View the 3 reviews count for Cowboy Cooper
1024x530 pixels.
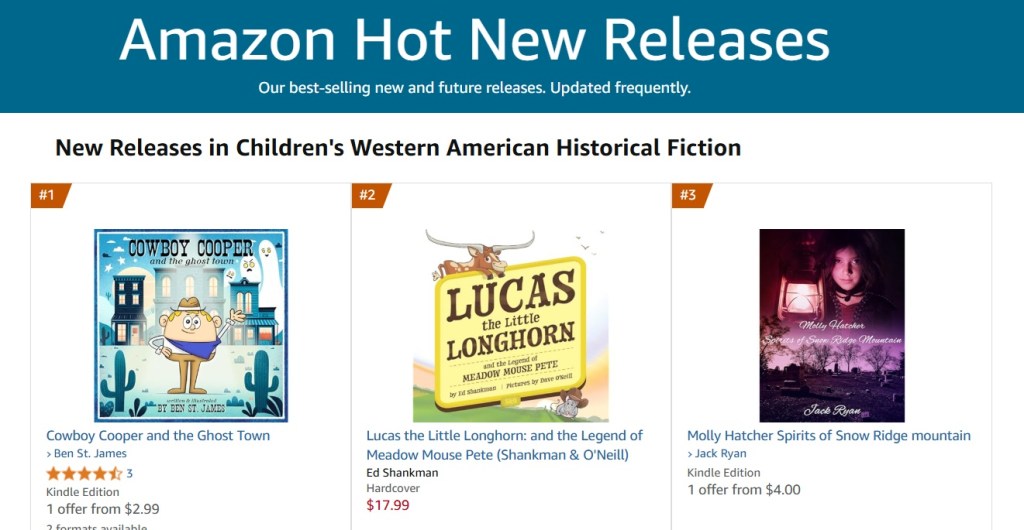click(130, 473)
